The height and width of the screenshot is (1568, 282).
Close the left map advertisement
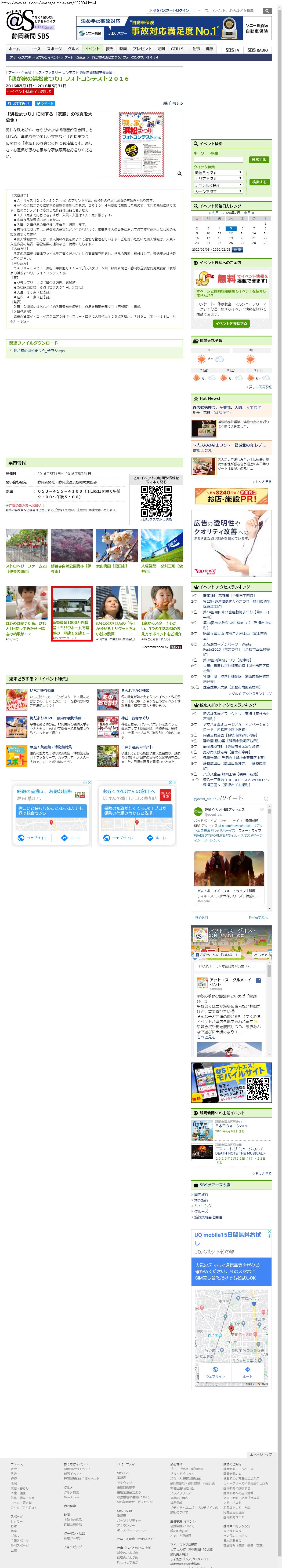coord(89,783)
